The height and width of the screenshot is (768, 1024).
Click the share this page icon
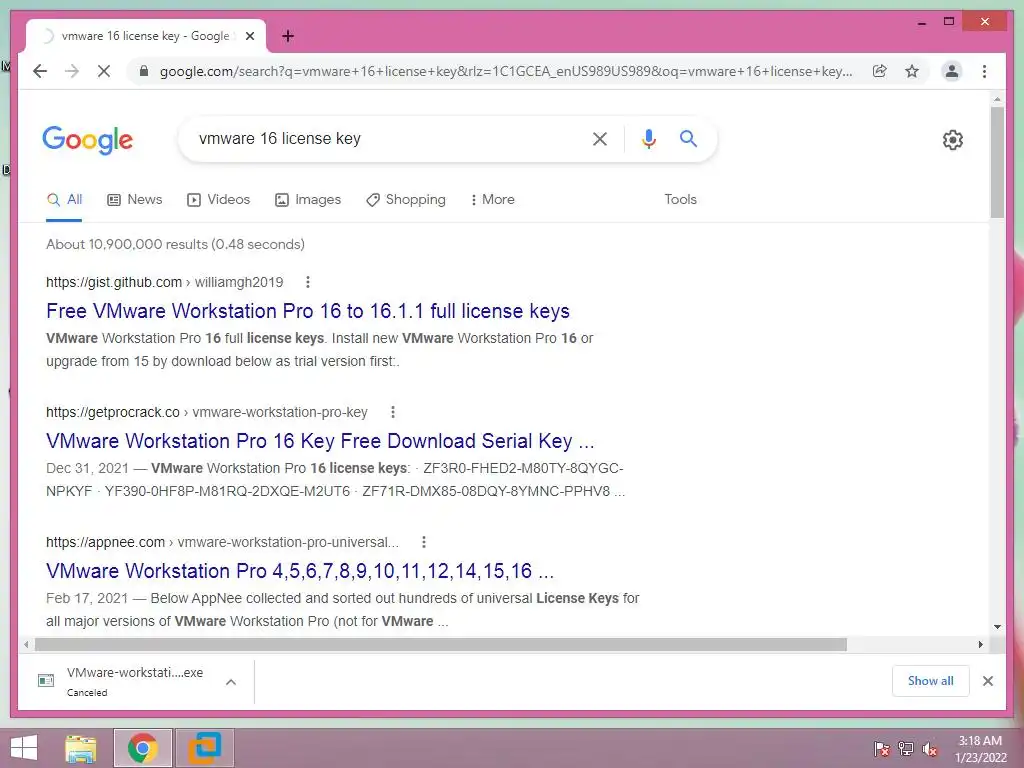880,71
